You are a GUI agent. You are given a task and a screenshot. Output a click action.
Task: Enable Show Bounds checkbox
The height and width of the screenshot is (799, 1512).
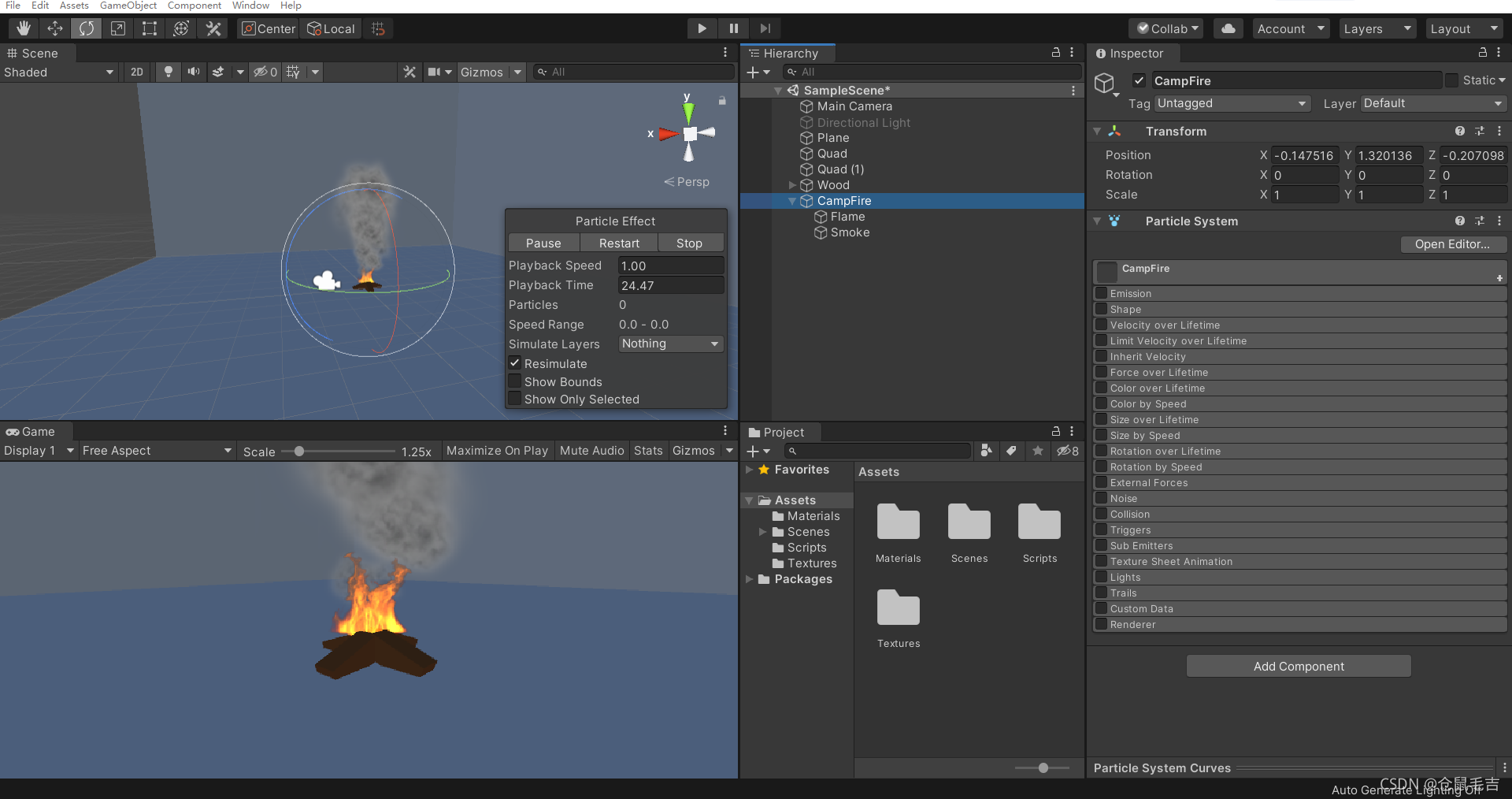(x=514, y=381)
